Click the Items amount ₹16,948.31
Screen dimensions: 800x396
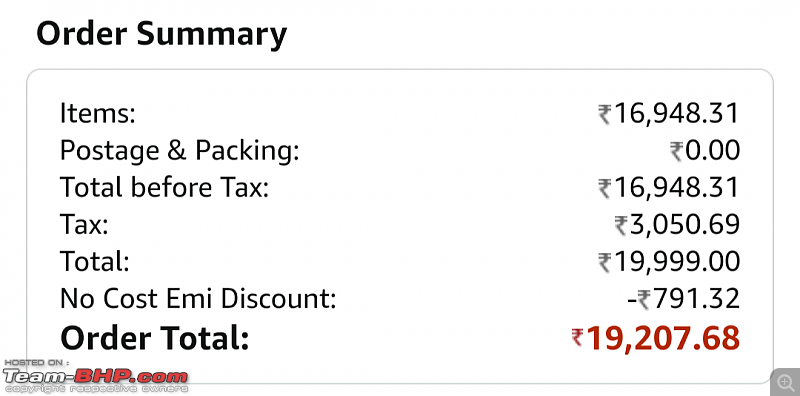[669, 113]
